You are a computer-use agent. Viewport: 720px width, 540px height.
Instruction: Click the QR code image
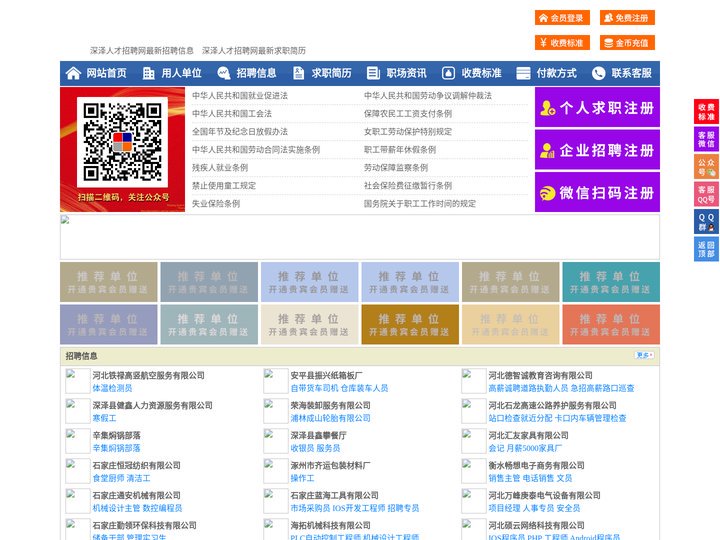click(x=122, y=142)
